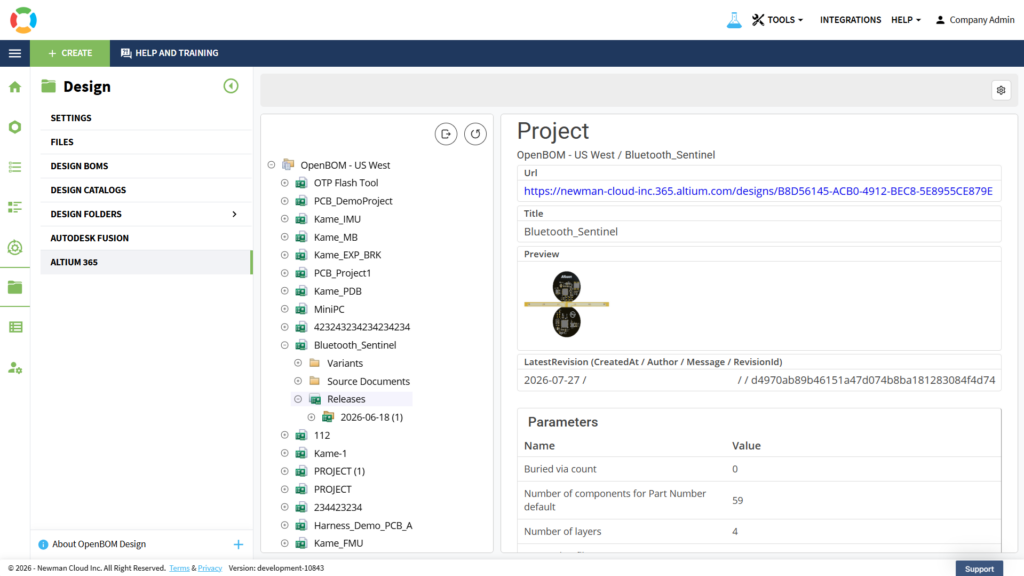Click the green Create button
Screen dimensions: 1024x576
pos(70,53)
